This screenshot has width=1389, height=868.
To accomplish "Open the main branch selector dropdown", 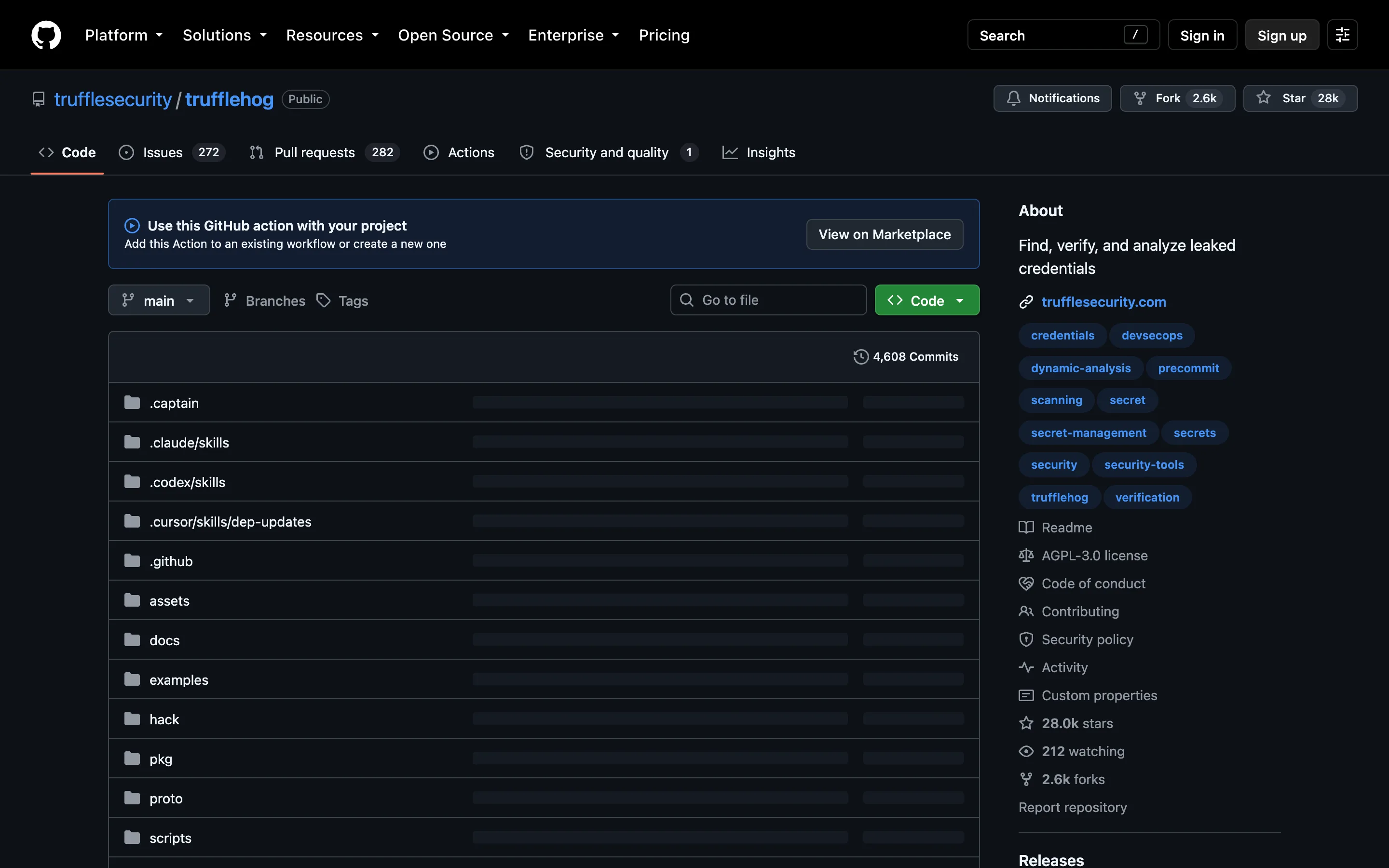I will 159,300.
